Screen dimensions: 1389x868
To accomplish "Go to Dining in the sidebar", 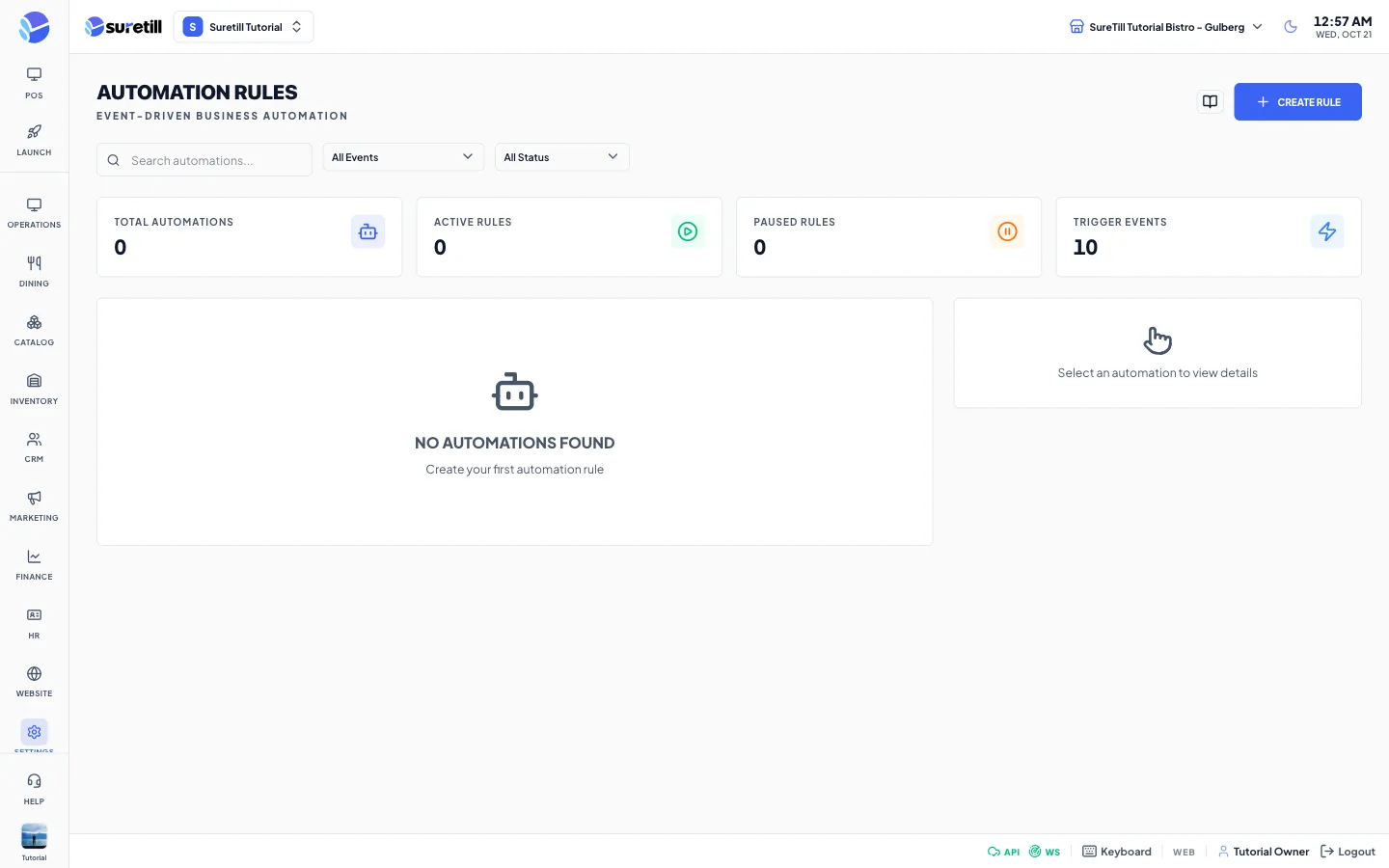I will point(34,271).
